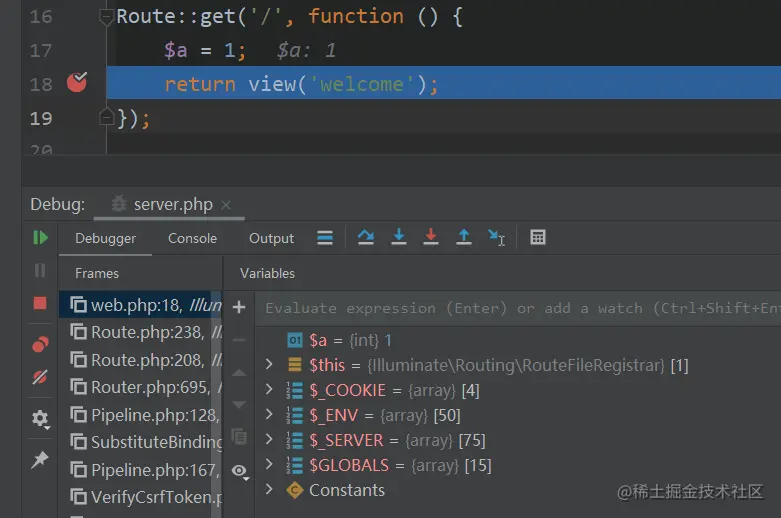
Task: Toggle watches view with the eye icon
Action: coord(240,471)
